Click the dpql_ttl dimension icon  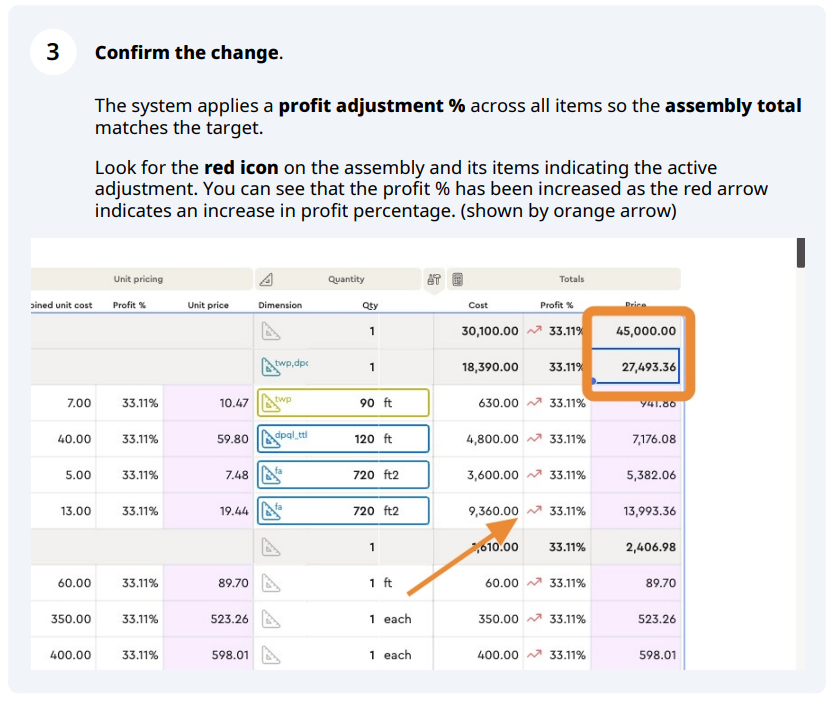click(x=268, y=439)
